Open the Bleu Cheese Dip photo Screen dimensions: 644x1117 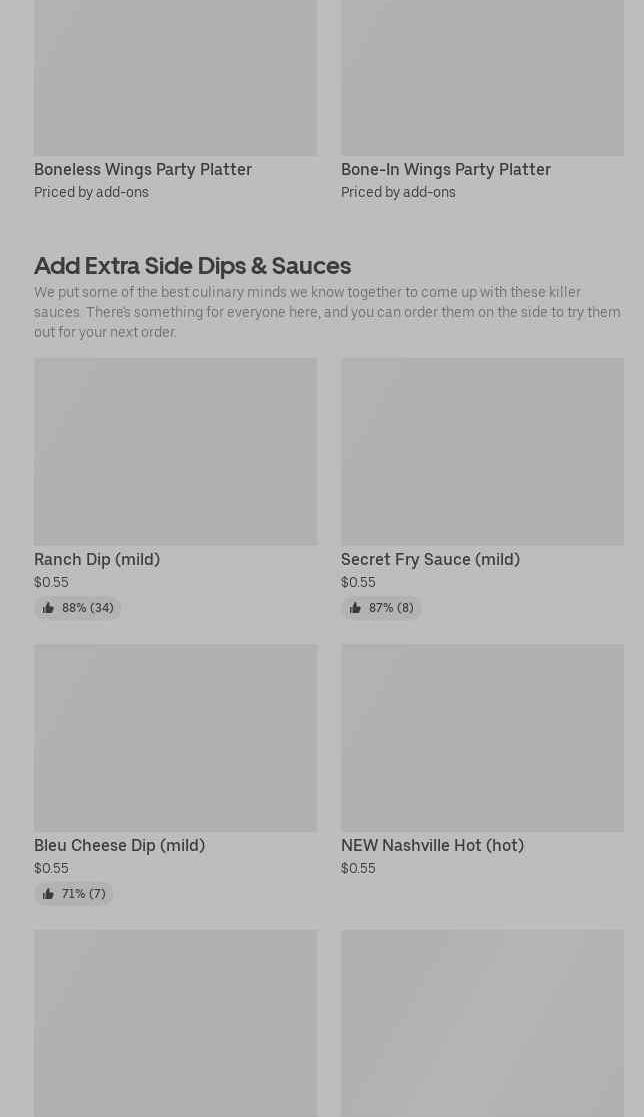click(175, 738)
